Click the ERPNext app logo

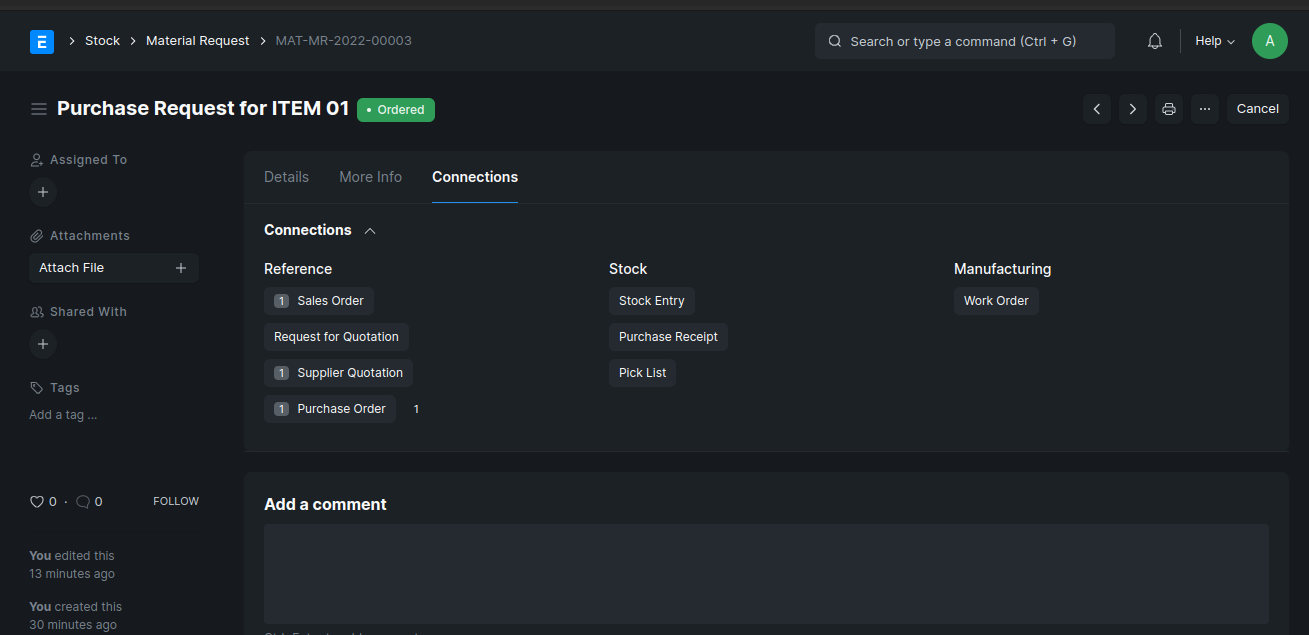coord(41,41)
